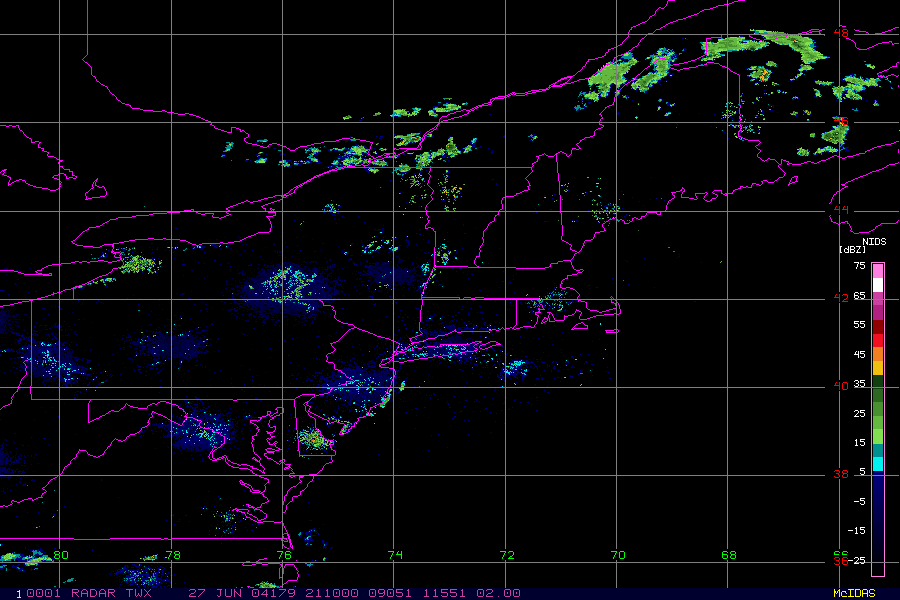The height and width of the screenshot is (600, 900).
Task: Click the pink 75 dBZ color band
Action: (878, 271)
